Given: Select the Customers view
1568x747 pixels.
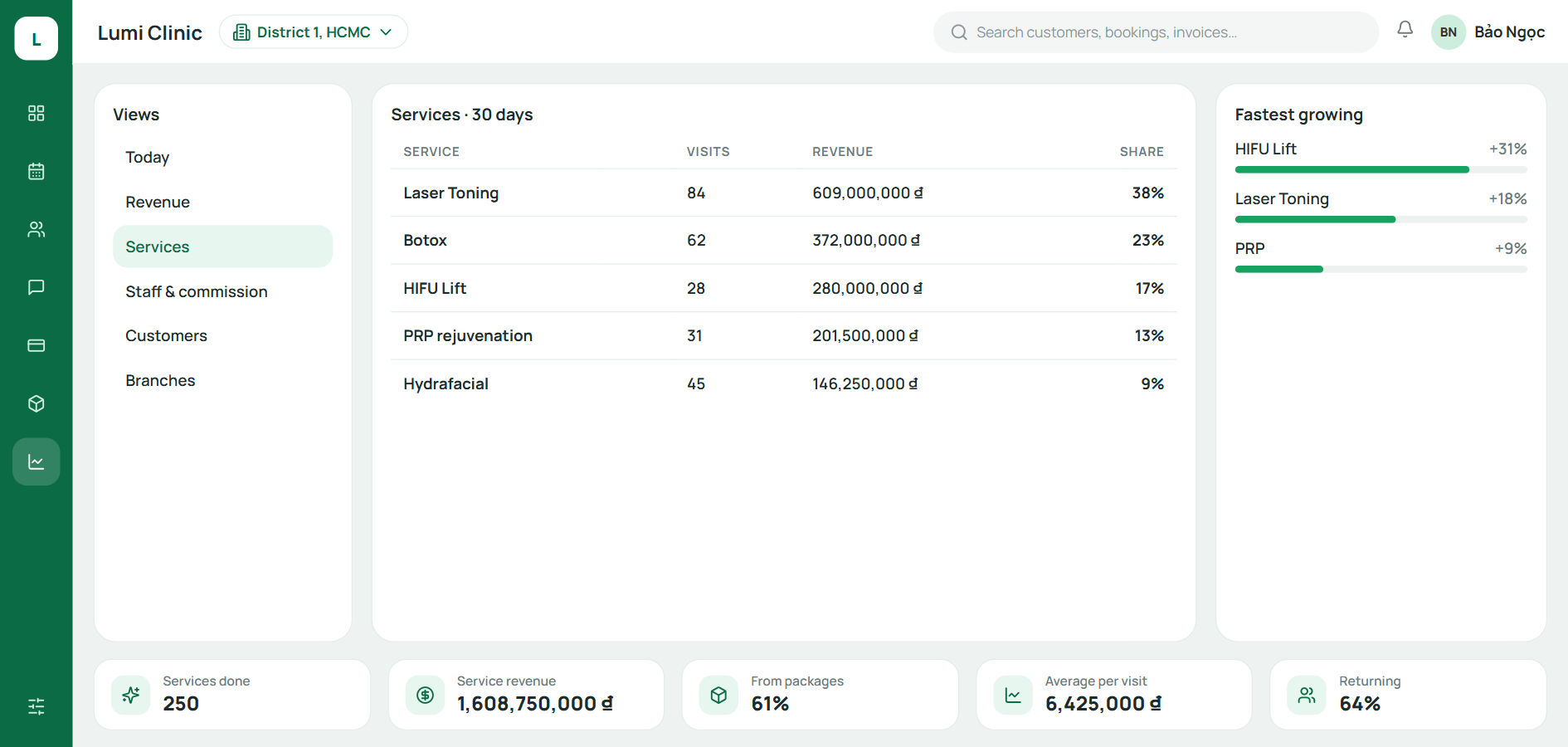Looking at the screenshot, I should pos(222,335).
